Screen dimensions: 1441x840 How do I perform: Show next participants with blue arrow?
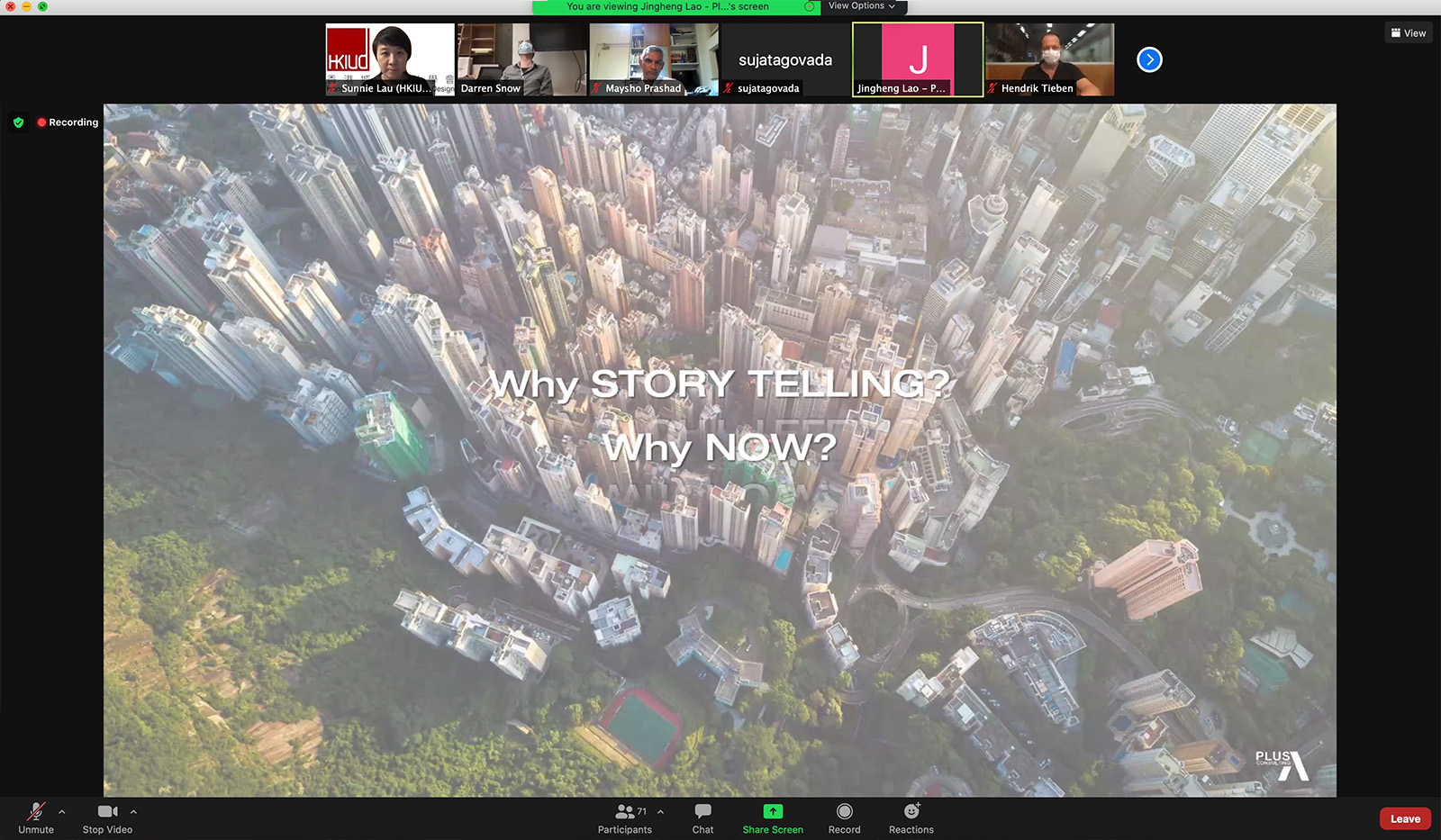(x=1149, y=60)
